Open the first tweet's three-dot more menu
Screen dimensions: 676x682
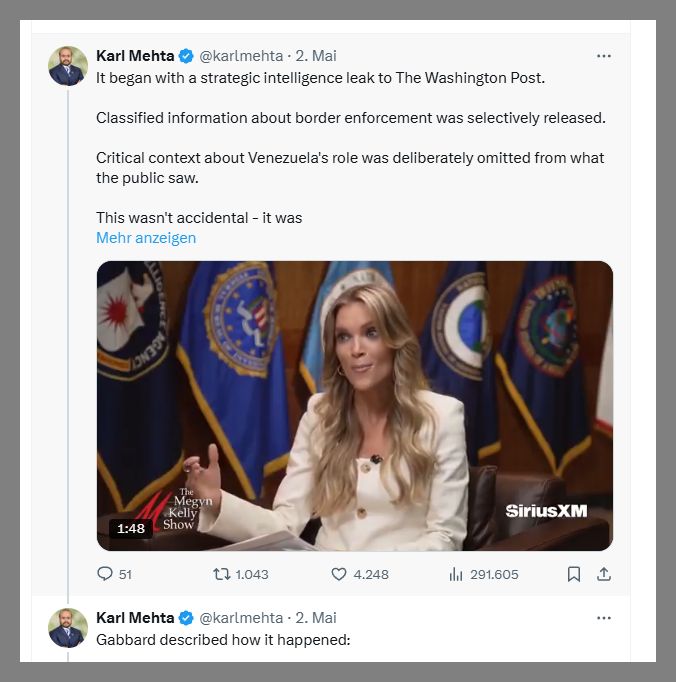[x=603, y=56]
